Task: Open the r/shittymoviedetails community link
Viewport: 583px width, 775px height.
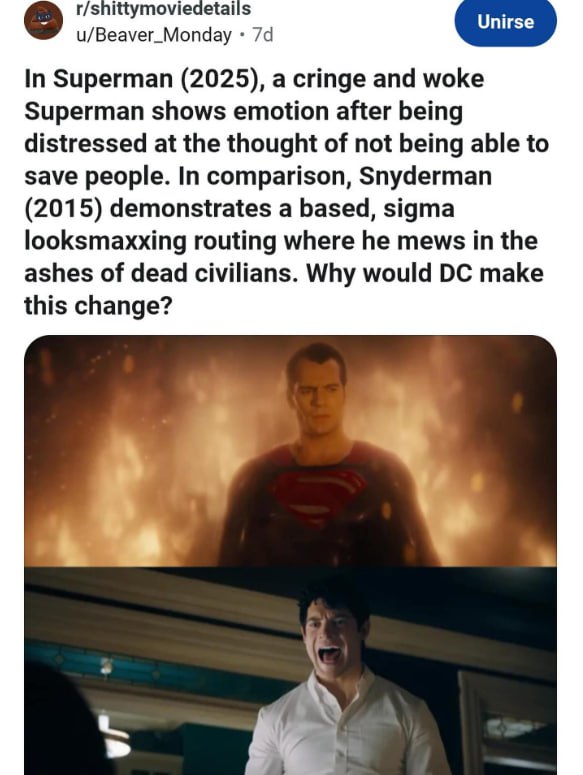Action: pos(163,8)
